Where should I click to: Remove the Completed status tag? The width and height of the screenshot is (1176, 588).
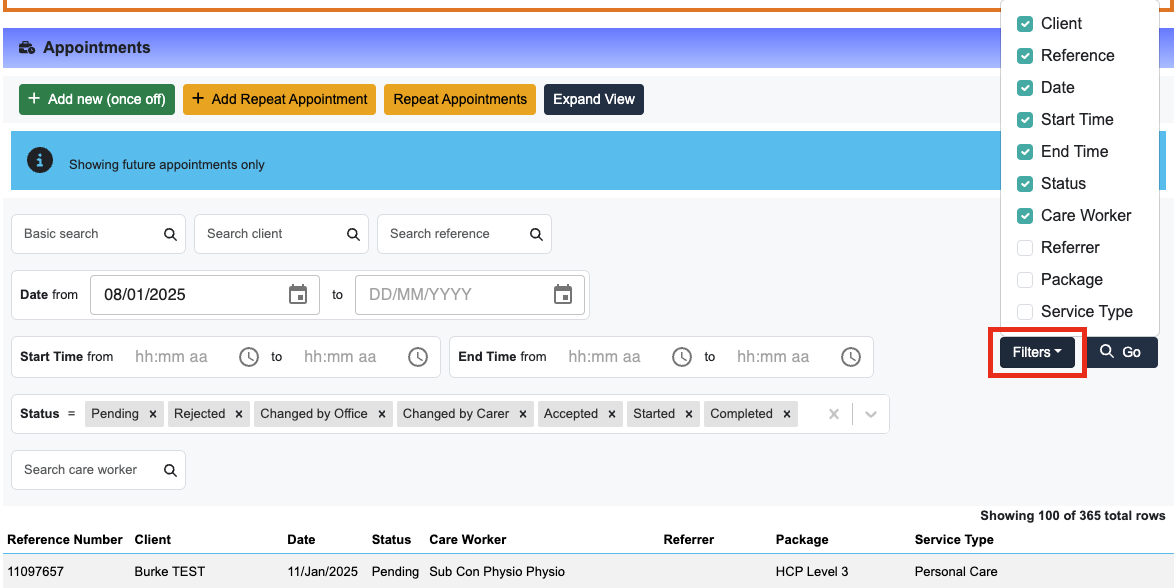point(787,414)
